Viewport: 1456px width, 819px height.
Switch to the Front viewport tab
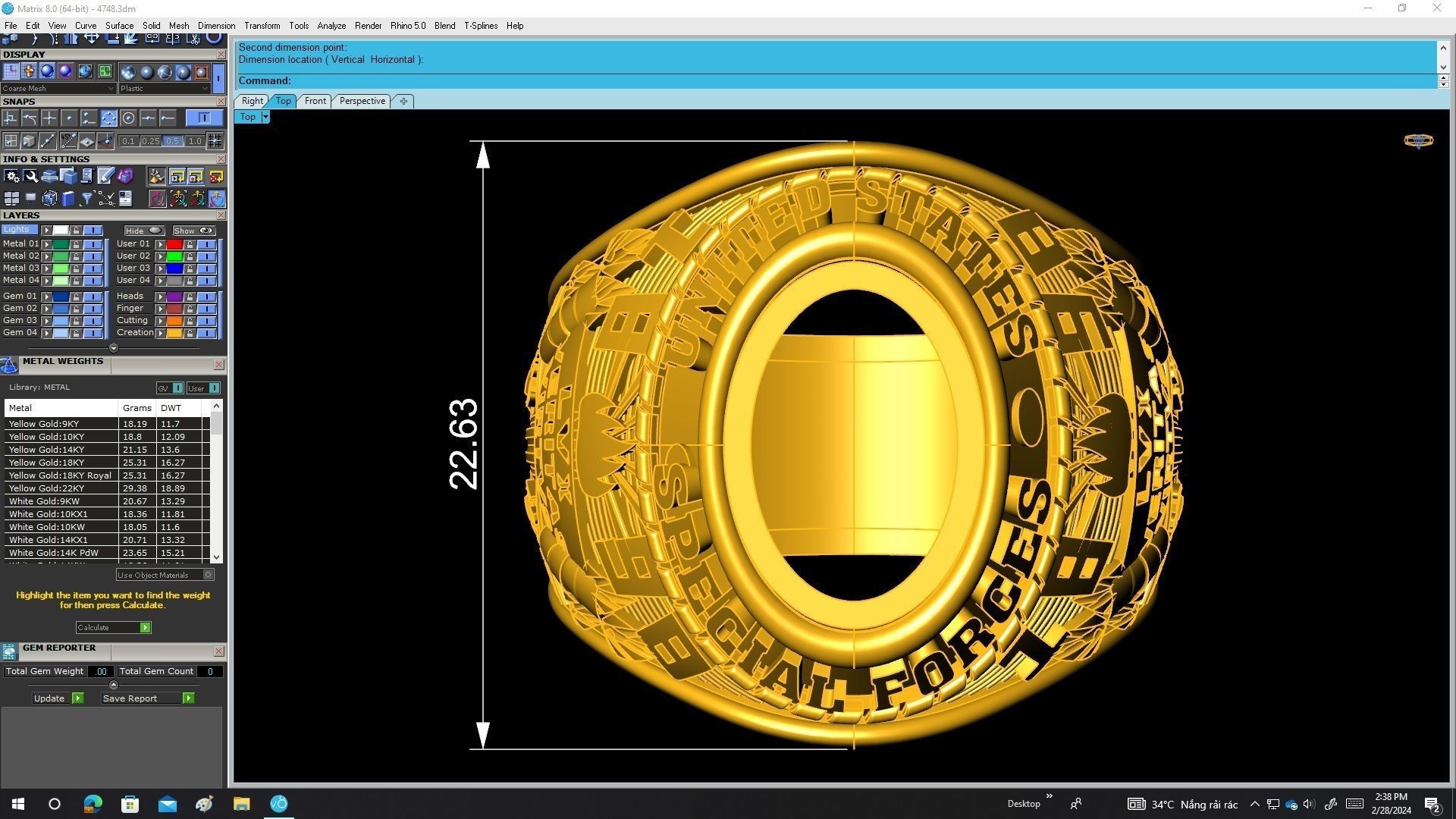[315, 101]
